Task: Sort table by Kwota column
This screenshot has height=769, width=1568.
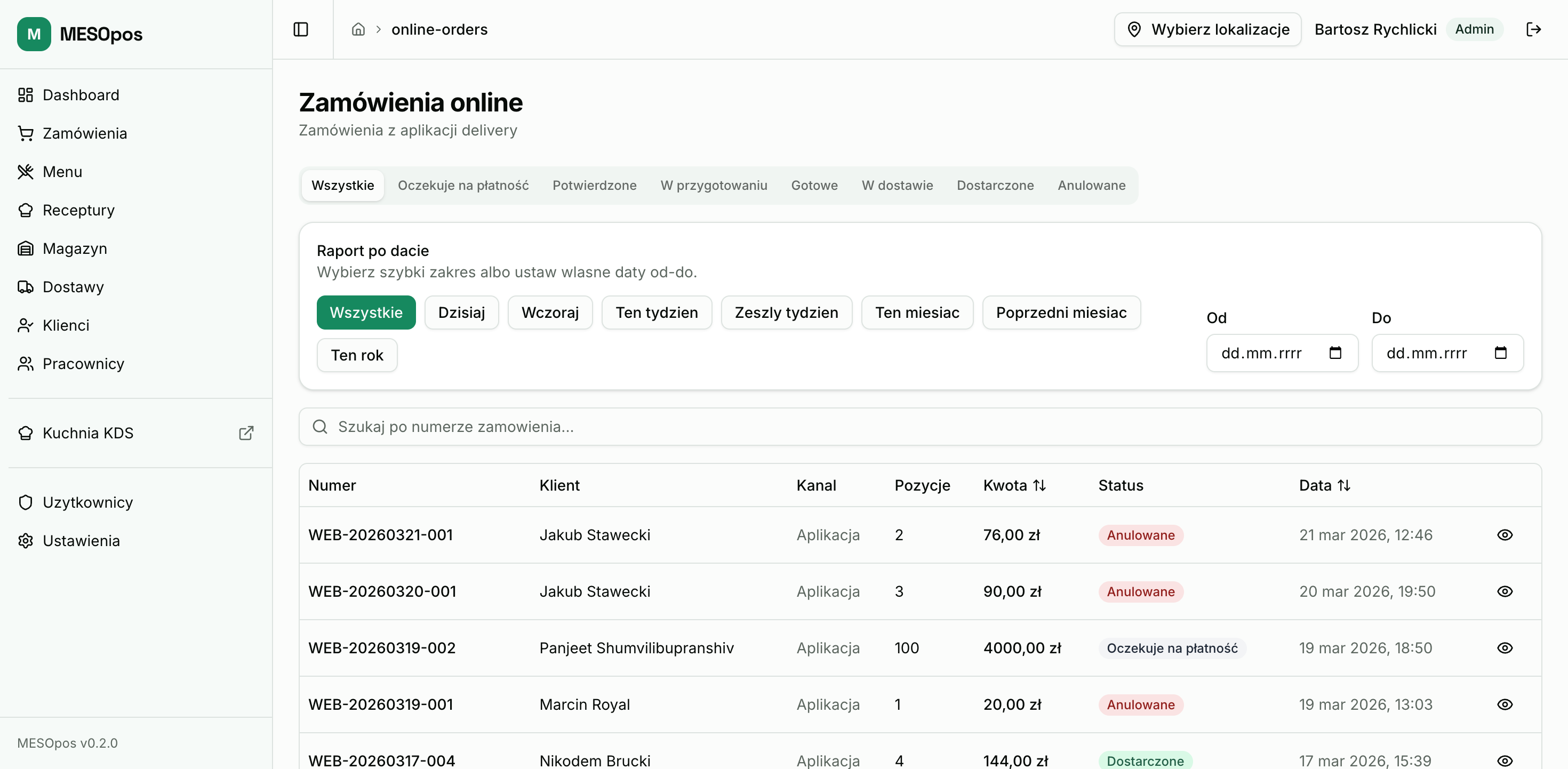Action: click(1014, 485)
